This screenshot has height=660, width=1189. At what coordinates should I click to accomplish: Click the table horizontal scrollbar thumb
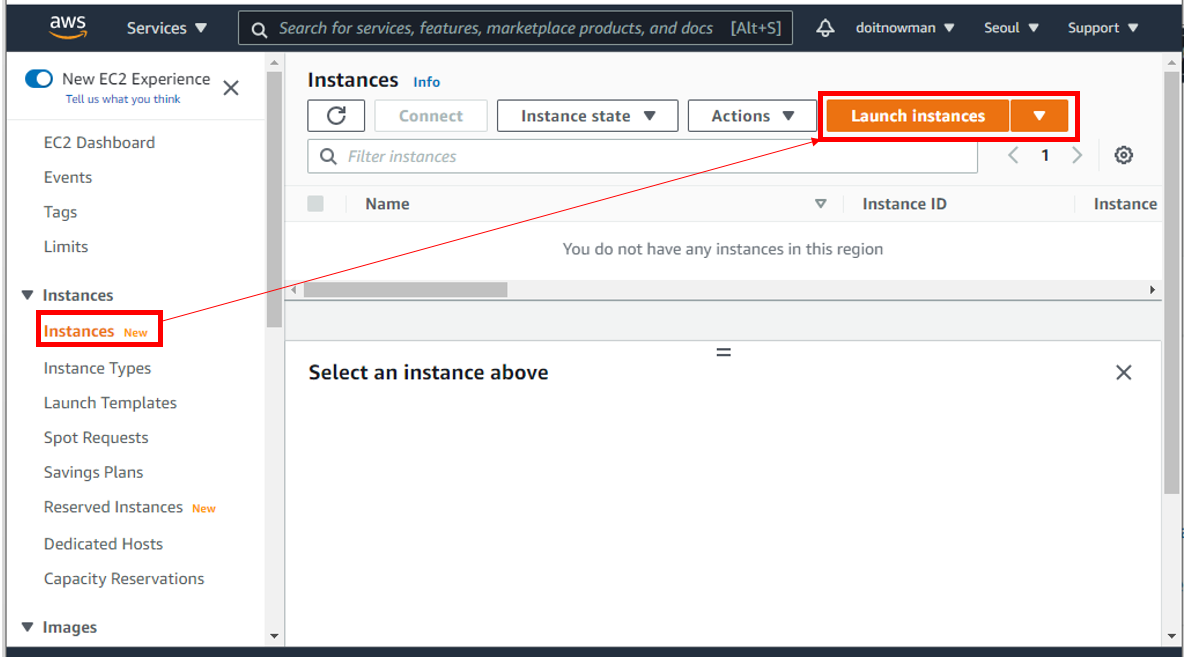click(x=405, y=290)
